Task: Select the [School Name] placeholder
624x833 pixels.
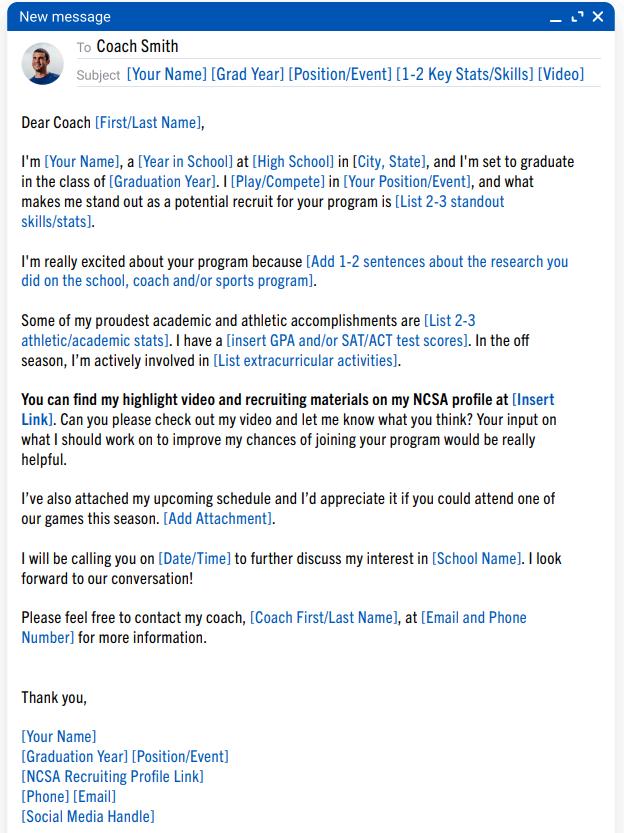Action: pos(476,559)
